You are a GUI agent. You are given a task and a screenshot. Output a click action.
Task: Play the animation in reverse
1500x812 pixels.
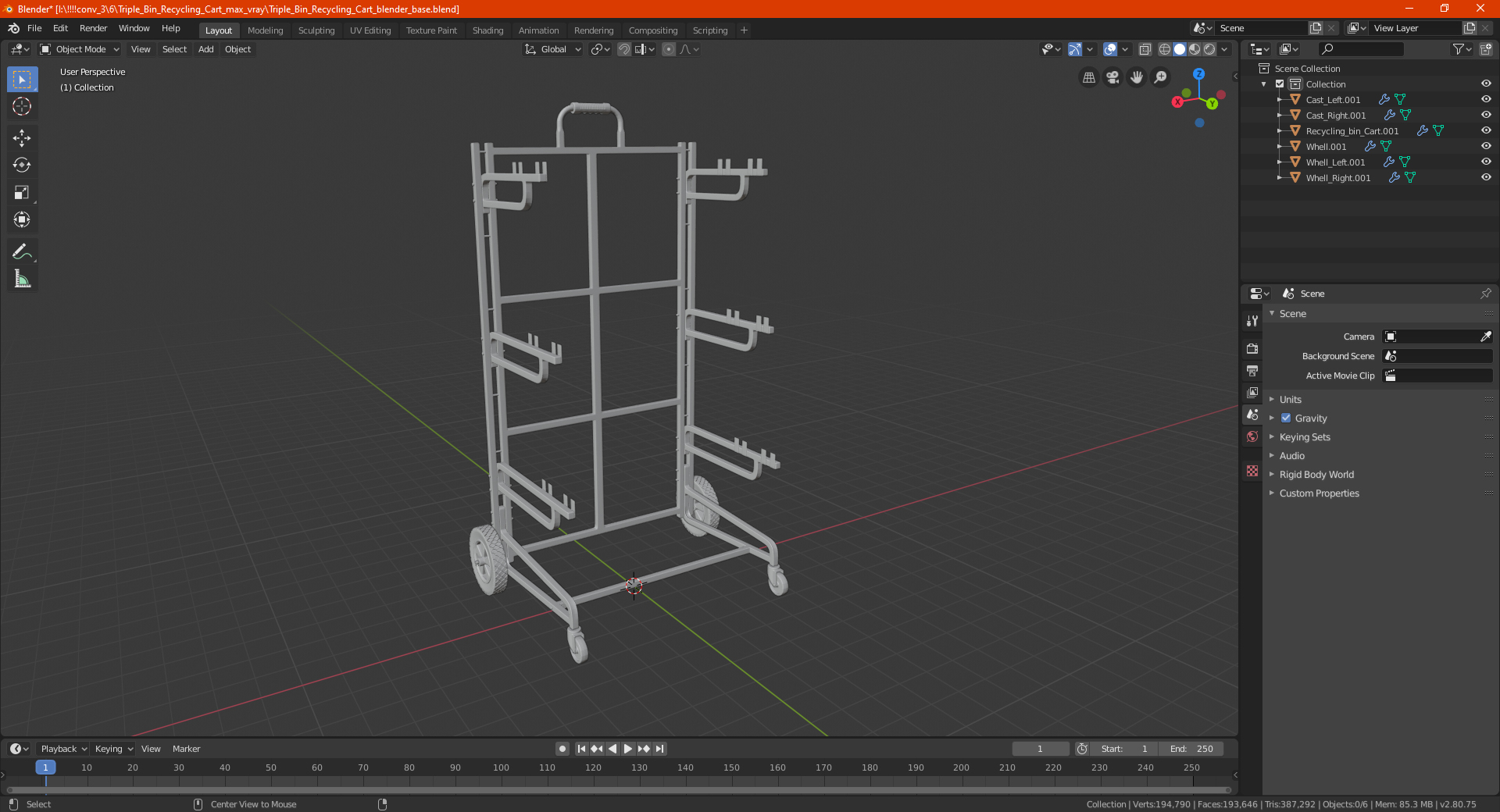pyautogui.click(x=612, y=749)
